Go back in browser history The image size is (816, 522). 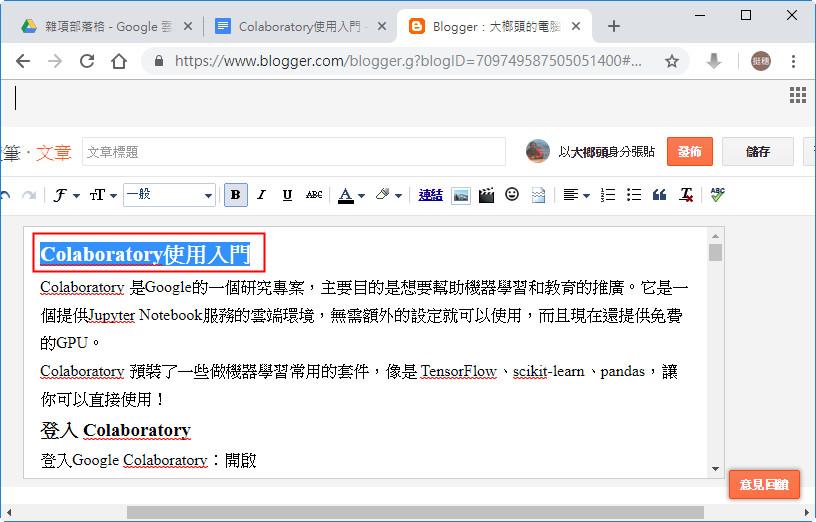[x=23, y=61]
